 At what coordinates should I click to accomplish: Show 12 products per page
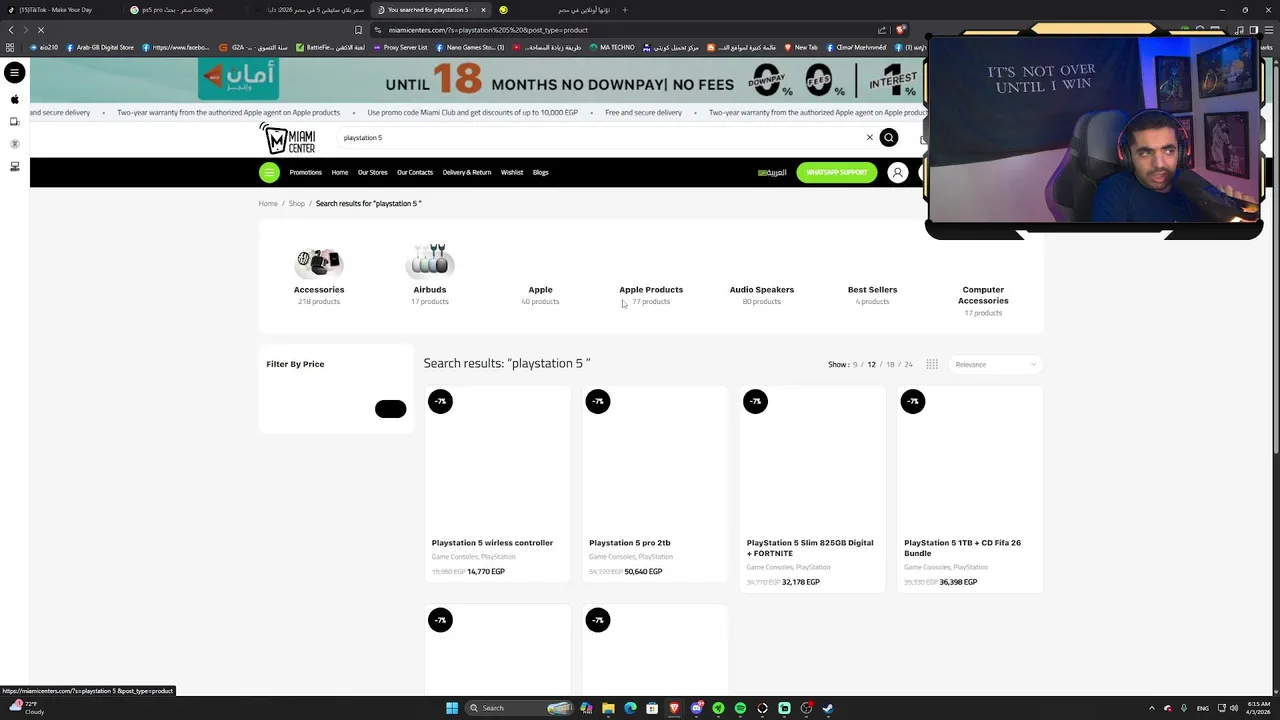pos(871,364)
